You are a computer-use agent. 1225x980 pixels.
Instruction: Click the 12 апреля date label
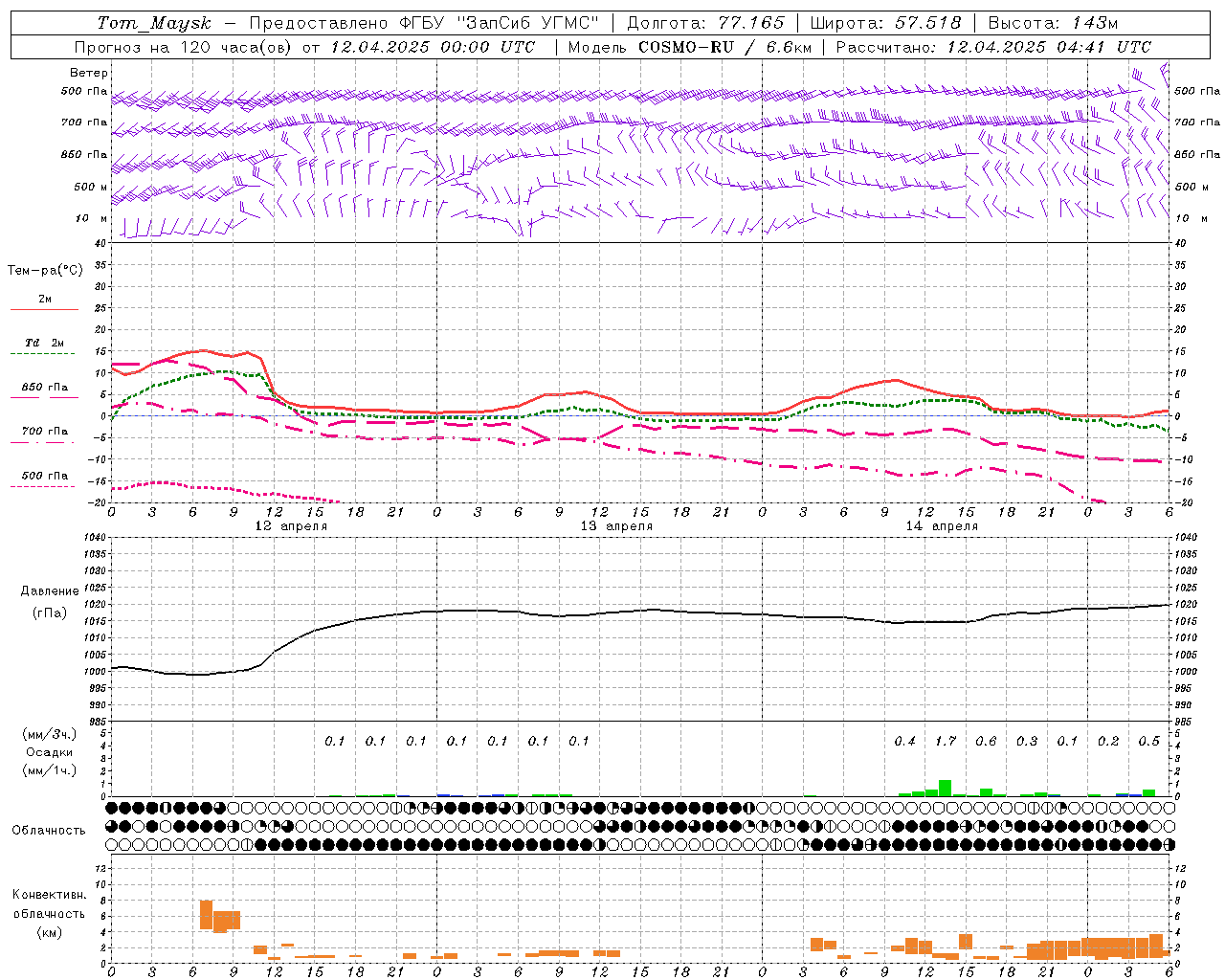tap(290, 526)
